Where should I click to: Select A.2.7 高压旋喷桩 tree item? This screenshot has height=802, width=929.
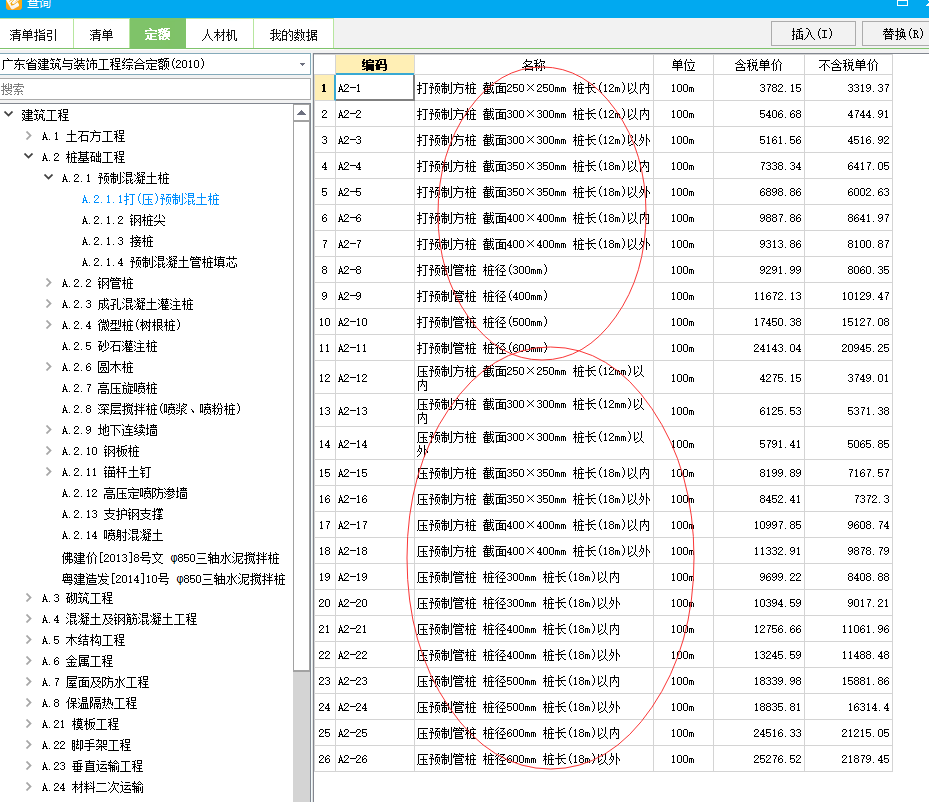pyautogui.click(x=110, y=389)
